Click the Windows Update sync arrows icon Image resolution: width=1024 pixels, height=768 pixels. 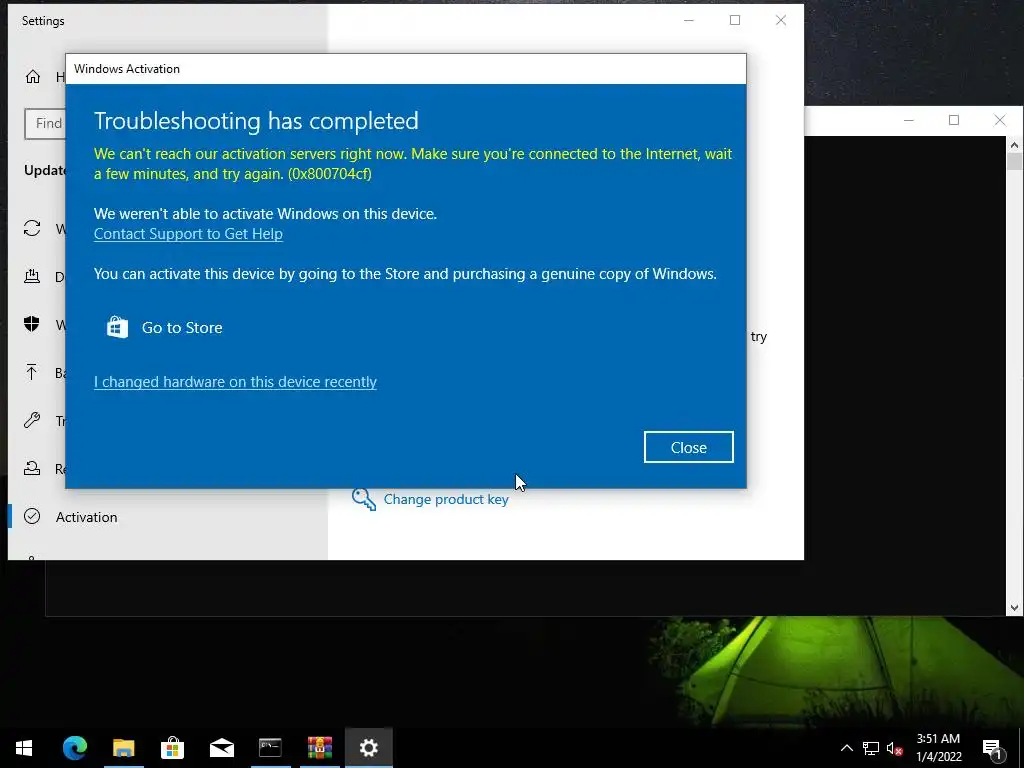(x=32, y=228)
